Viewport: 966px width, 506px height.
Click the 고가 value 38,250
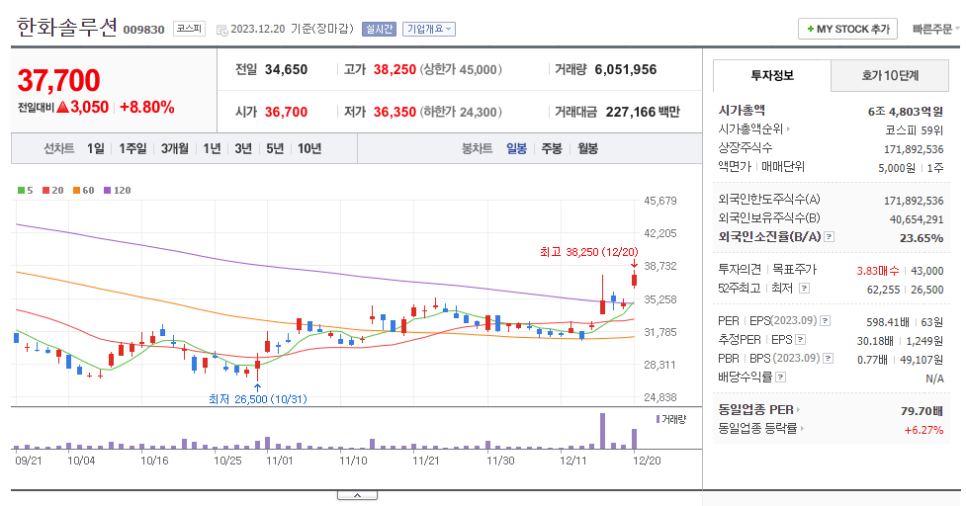coord(395,70)
